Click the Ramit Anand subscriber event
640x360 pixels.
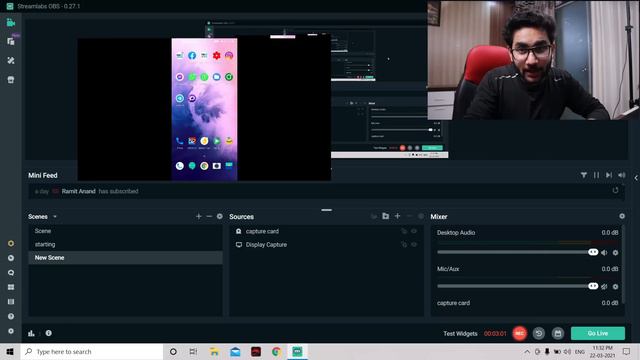point(326,191)
